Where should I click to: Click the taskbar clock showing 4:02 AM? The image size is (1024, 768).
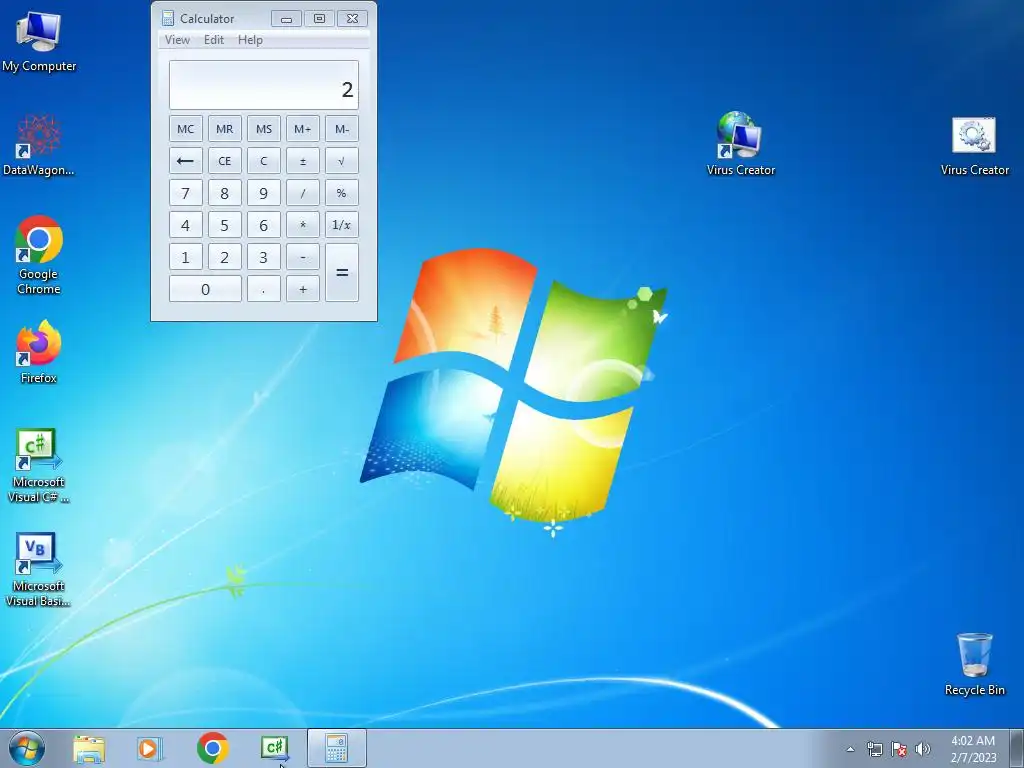tap(973, 749)
